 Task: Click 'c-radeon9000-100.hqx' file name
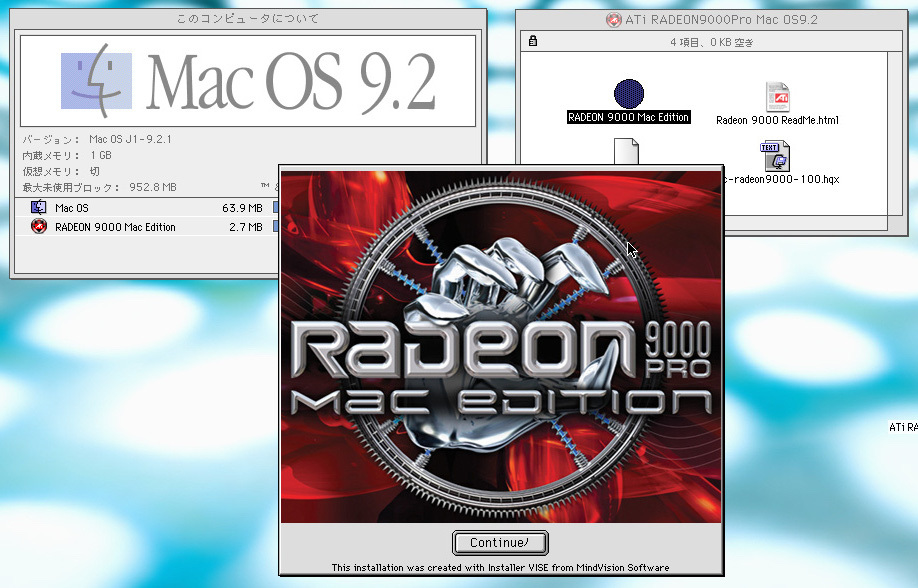click(782, 179)
